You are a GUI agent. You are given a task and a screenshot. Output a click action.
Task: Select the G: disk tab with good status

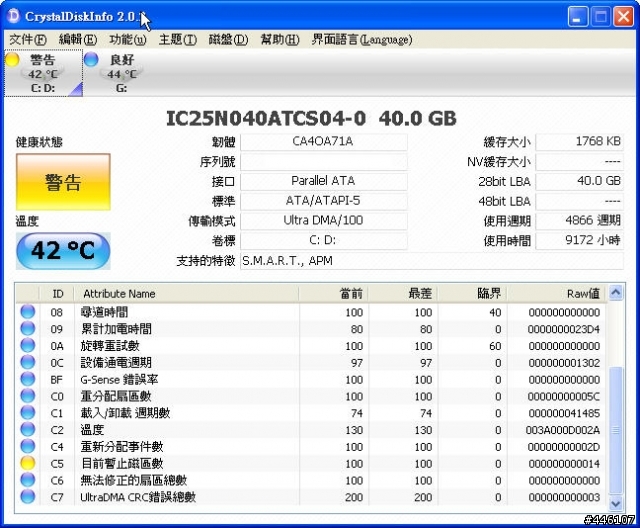point(122,73)
